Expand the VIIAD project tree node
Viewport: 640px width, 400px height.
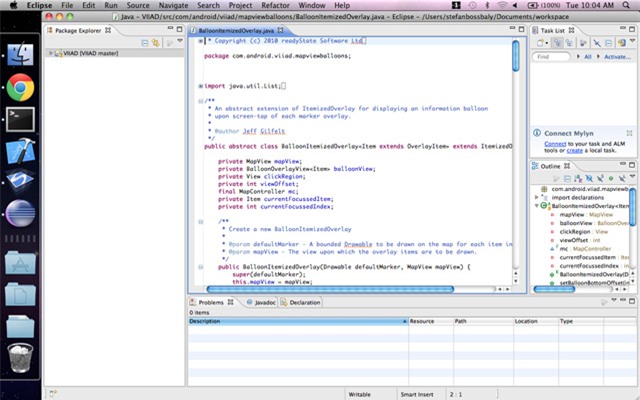53,54
